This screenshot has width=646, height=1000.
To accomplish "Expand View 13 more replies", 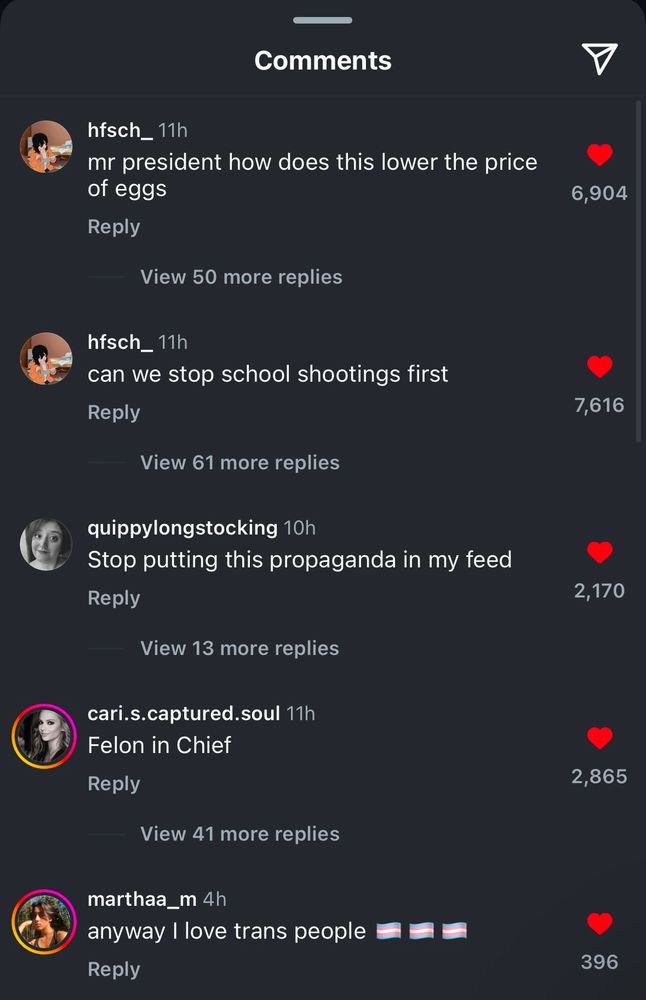I will 240,648.
